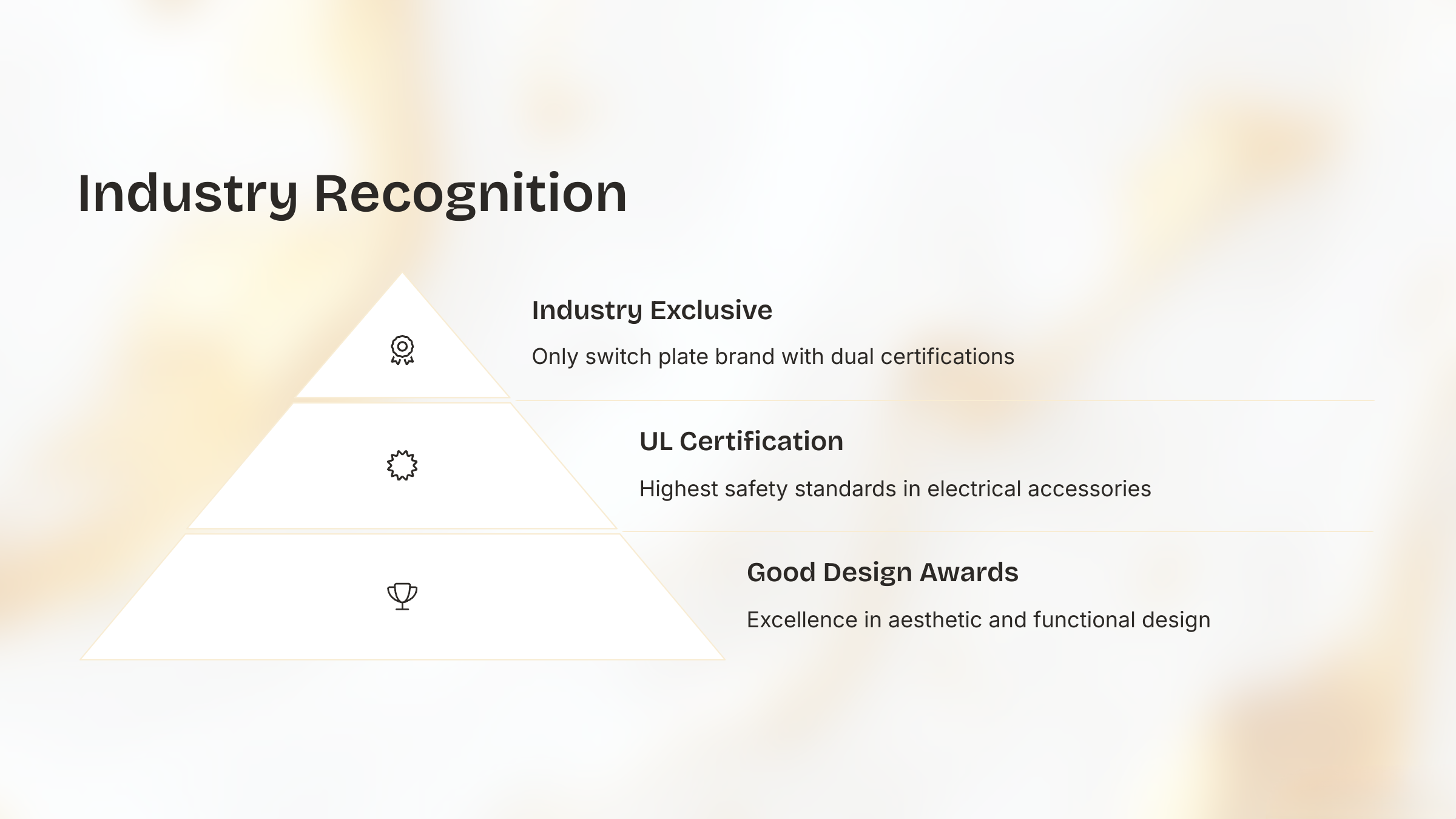
Task: Click the word Awards in bottom heading
Action: [x=969, y=572]
